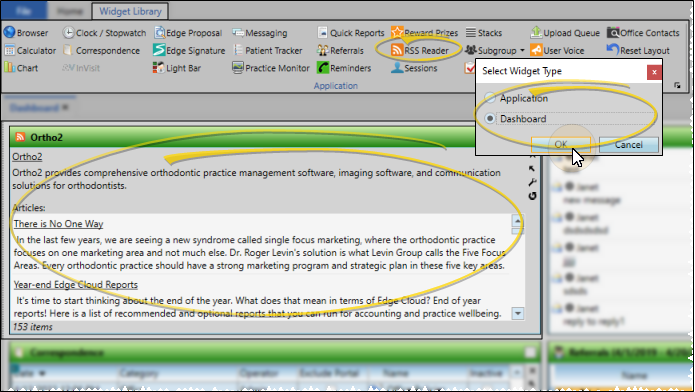Click the articles list up arrow

518,220
